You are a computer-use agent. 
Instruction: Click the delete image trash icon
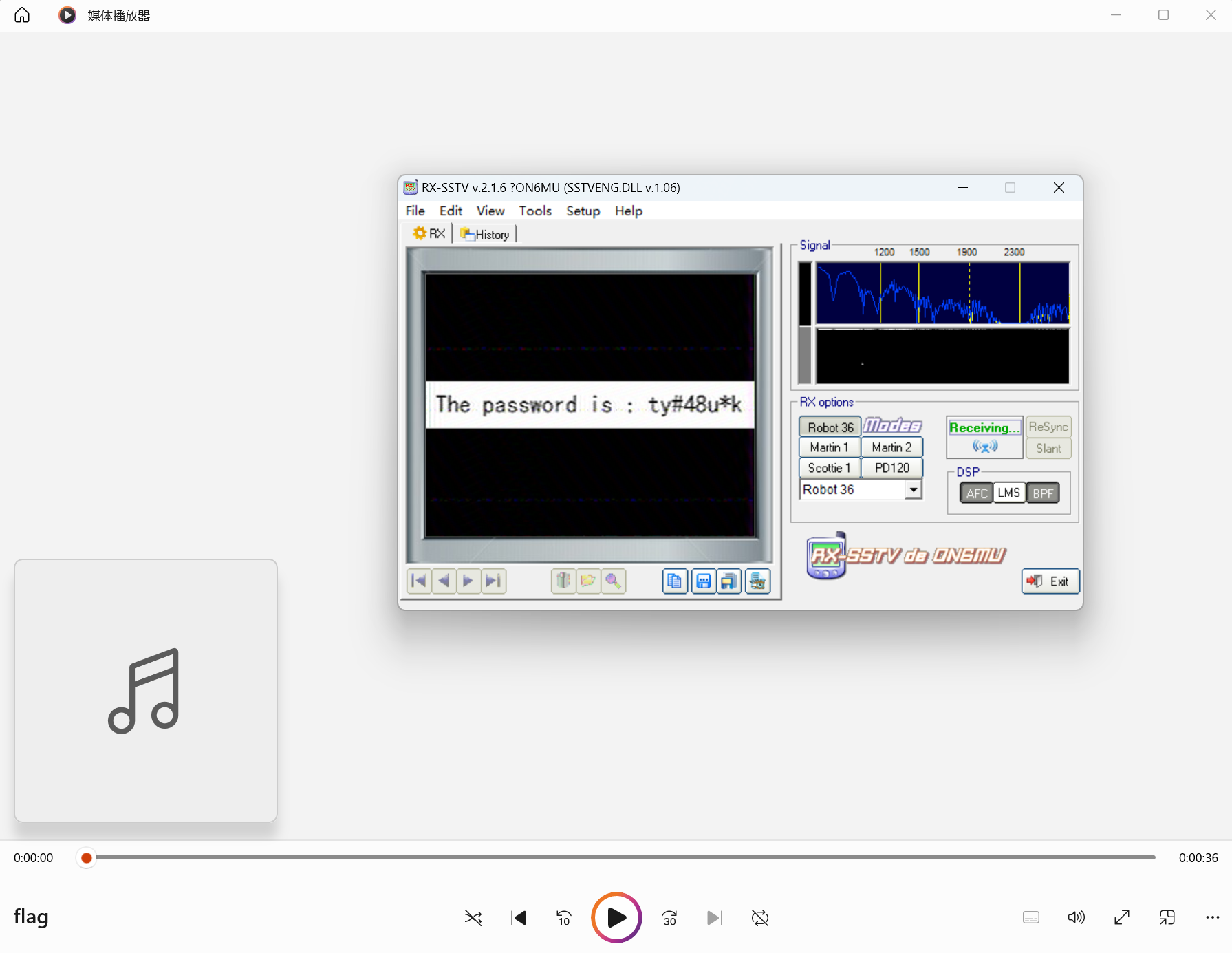pos(563,581)
